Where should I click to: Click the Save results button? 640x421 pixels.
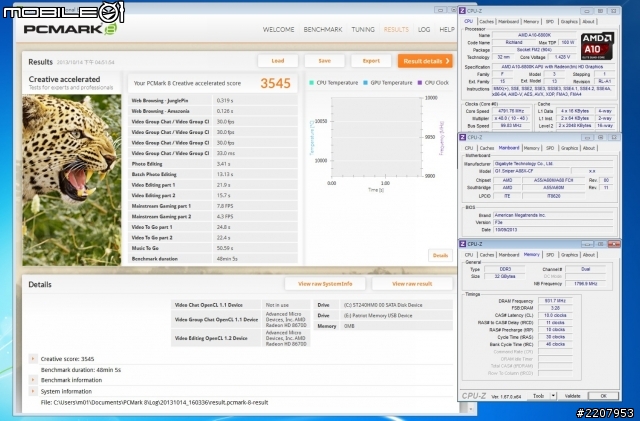click(324, 61)
